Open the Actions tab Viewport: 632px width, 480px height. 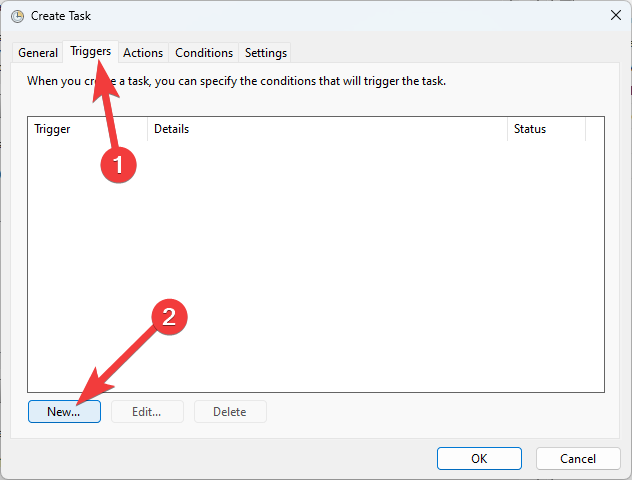(143, 53)
